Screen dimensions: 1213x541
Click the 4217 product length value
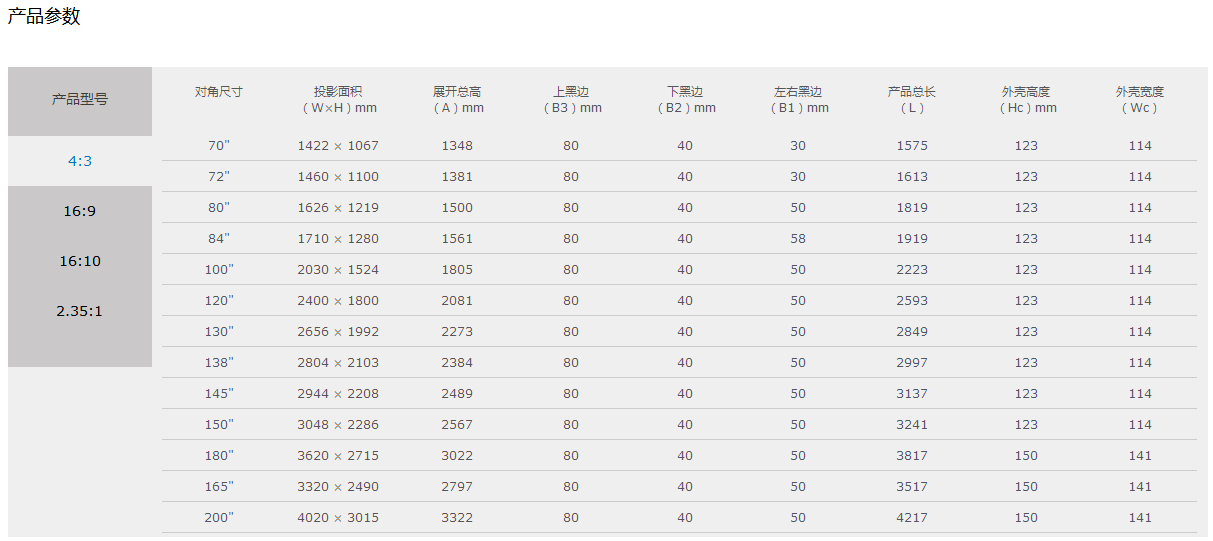pyautogui.click(x=912, y=518)
